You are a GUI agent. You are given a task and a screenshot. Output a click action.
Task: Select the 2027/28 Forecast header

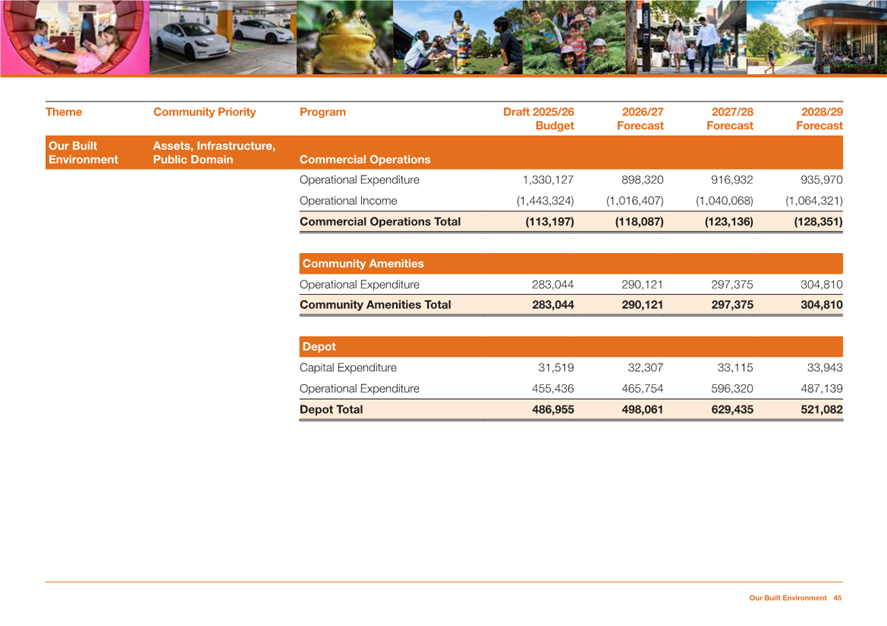coord(730,119)
